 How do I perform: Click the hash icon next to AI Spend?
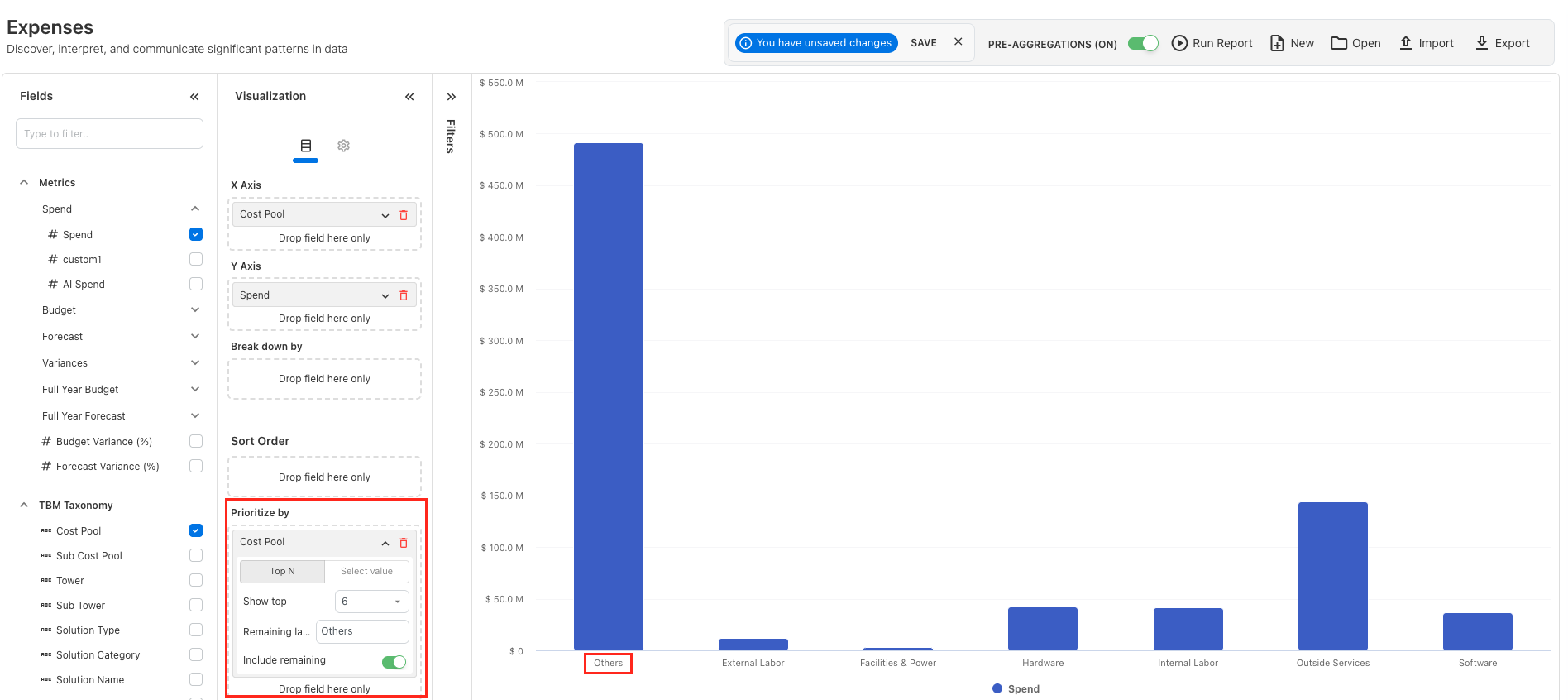(53, 284)
